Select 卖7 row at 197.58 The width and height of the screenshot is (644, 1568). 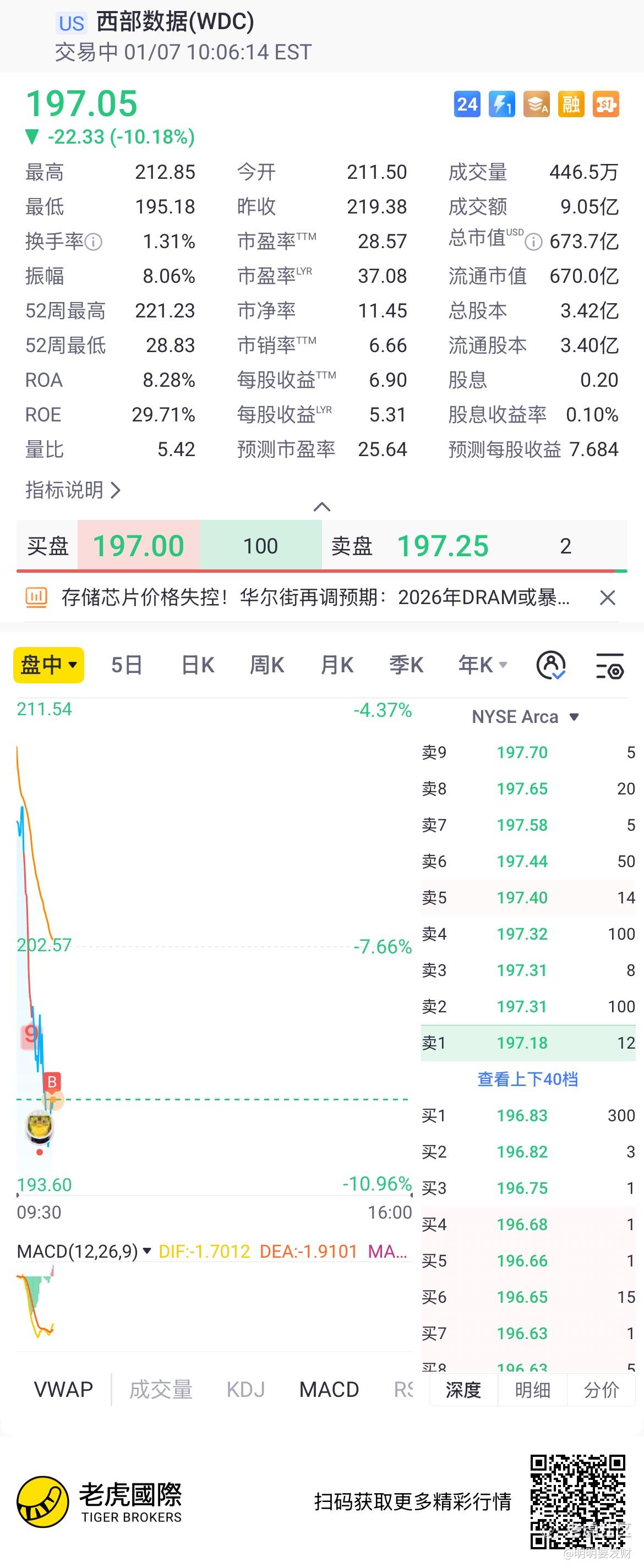[528, 825]
